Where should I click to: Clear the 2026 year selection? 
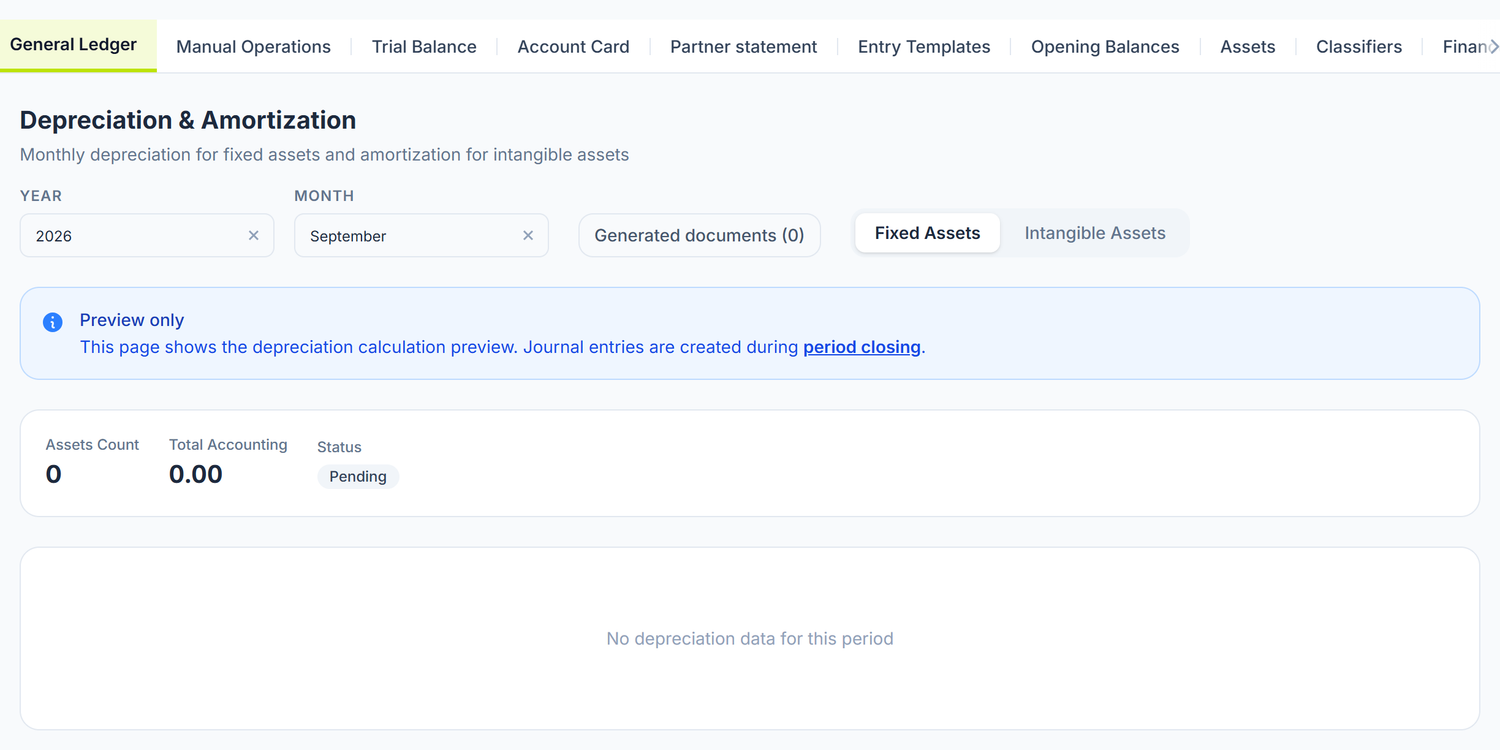[x=253, y=235]
